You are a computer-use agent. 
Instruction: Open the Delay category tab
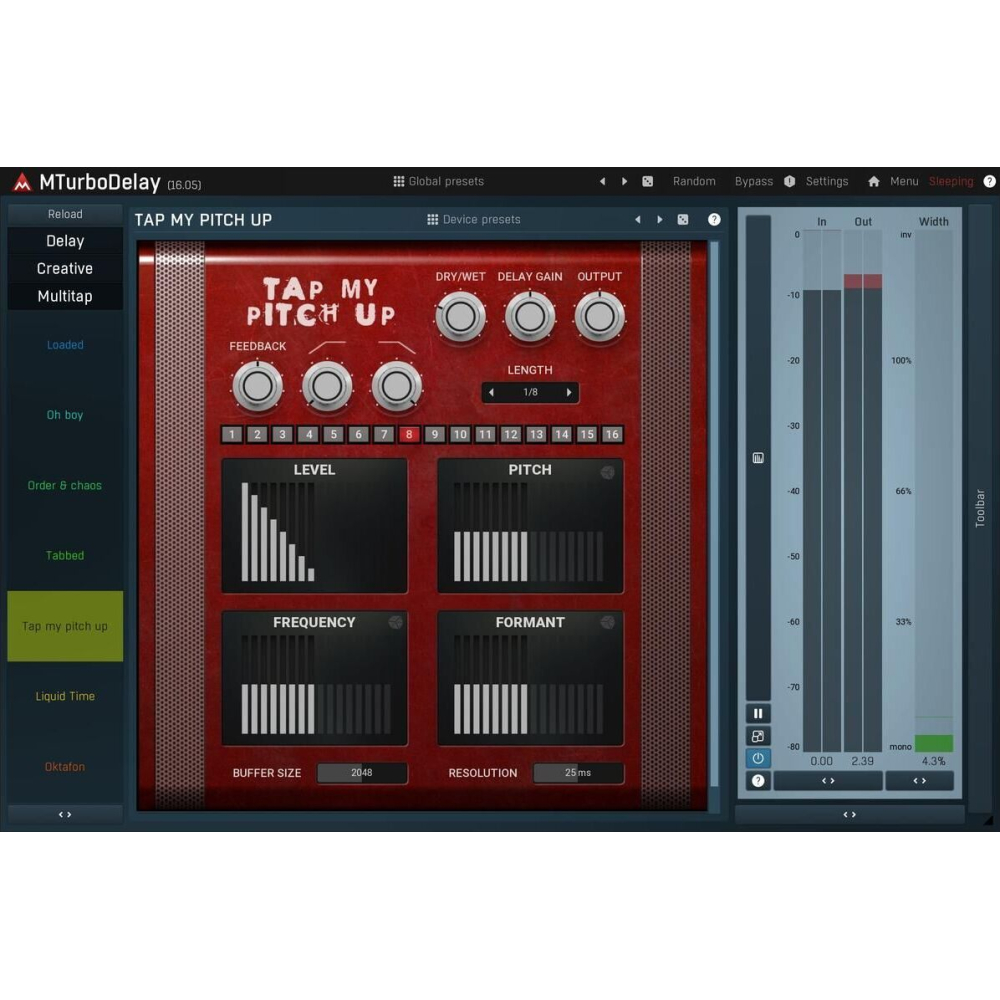pos(65,241)
